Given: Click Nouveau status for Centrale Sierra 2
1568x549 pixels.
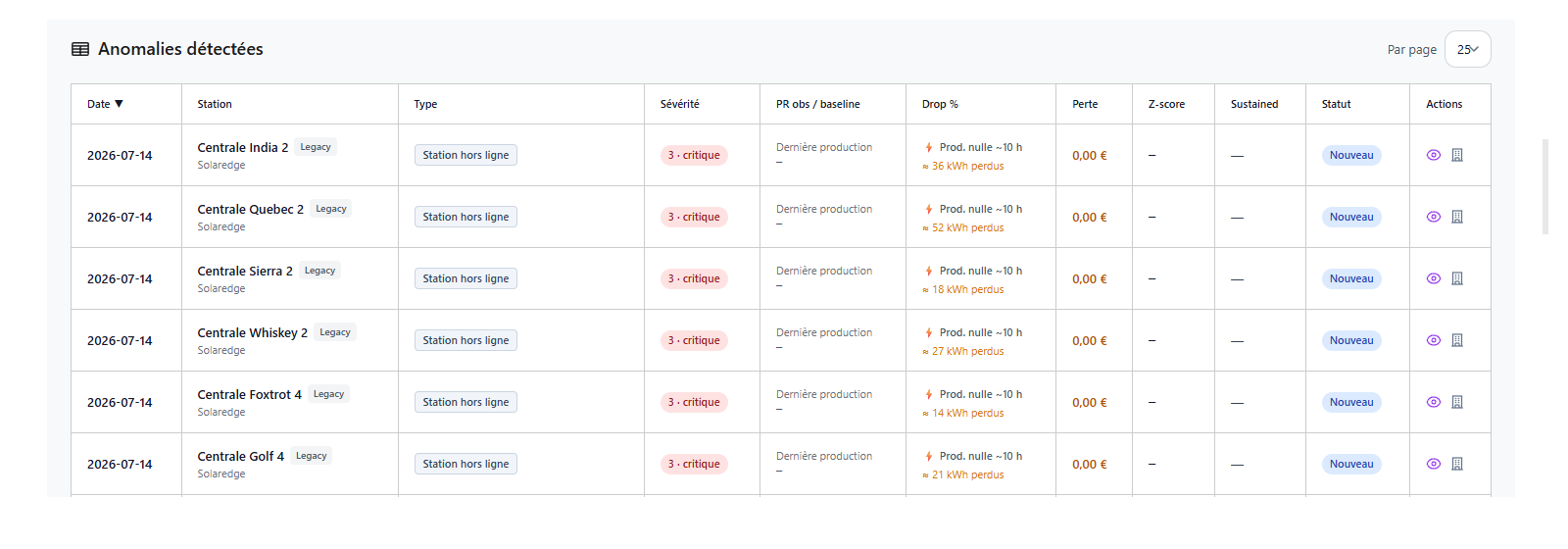Looking at the screenshot, I should pyautogui.click(x=1351, y=278).
